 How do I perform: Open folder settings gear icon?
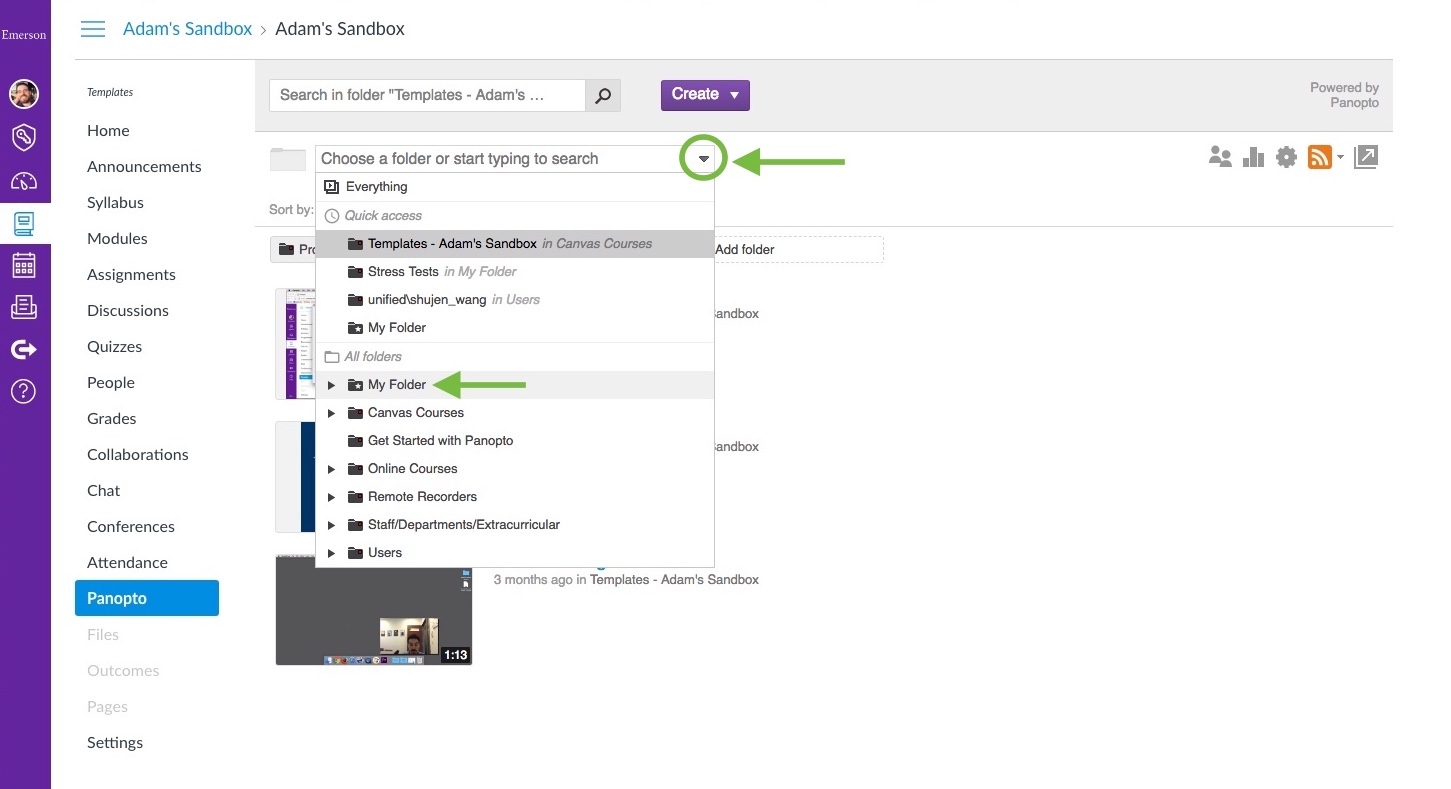point(1286,157)
